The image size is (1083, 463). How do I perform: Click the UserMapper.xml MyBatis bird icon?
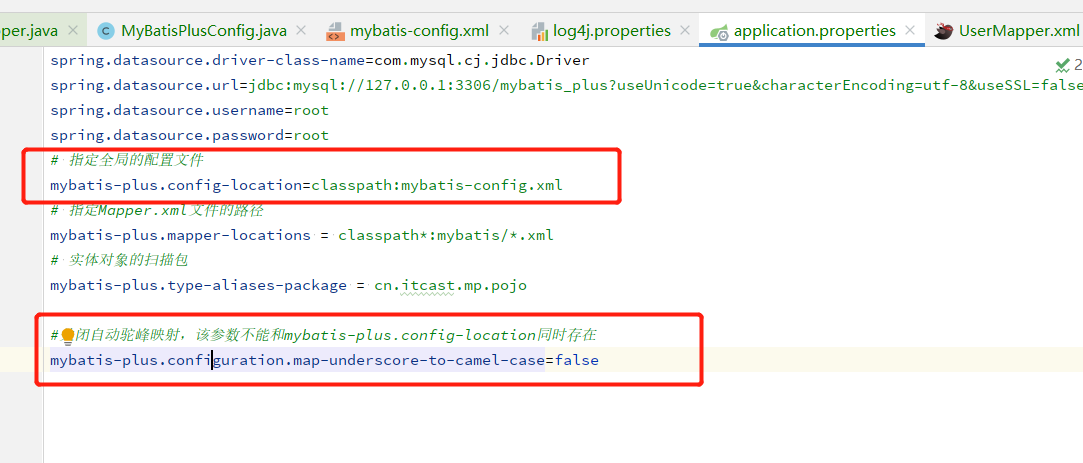coord(944,31)
